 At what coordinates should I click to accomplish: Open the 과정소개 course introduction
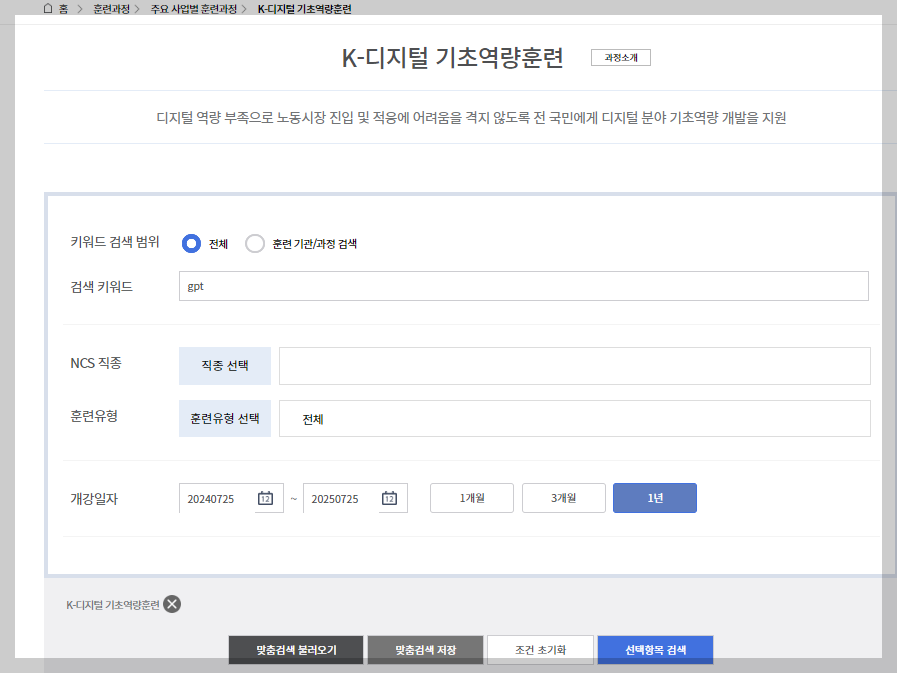[620, 57]
